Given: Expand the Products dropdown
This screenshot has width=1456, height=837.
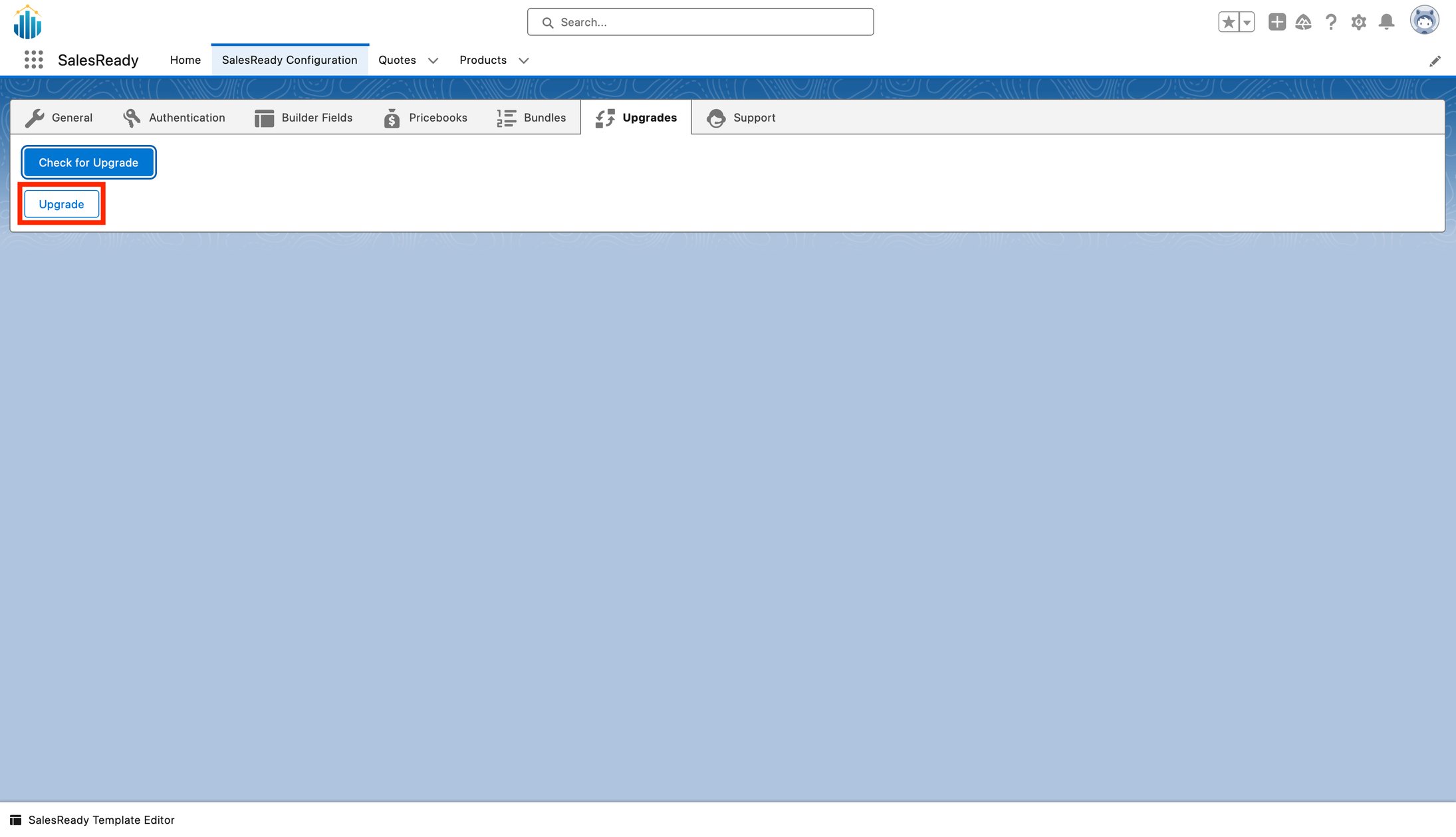Looking at the screenshot, I should click(523, 60).
